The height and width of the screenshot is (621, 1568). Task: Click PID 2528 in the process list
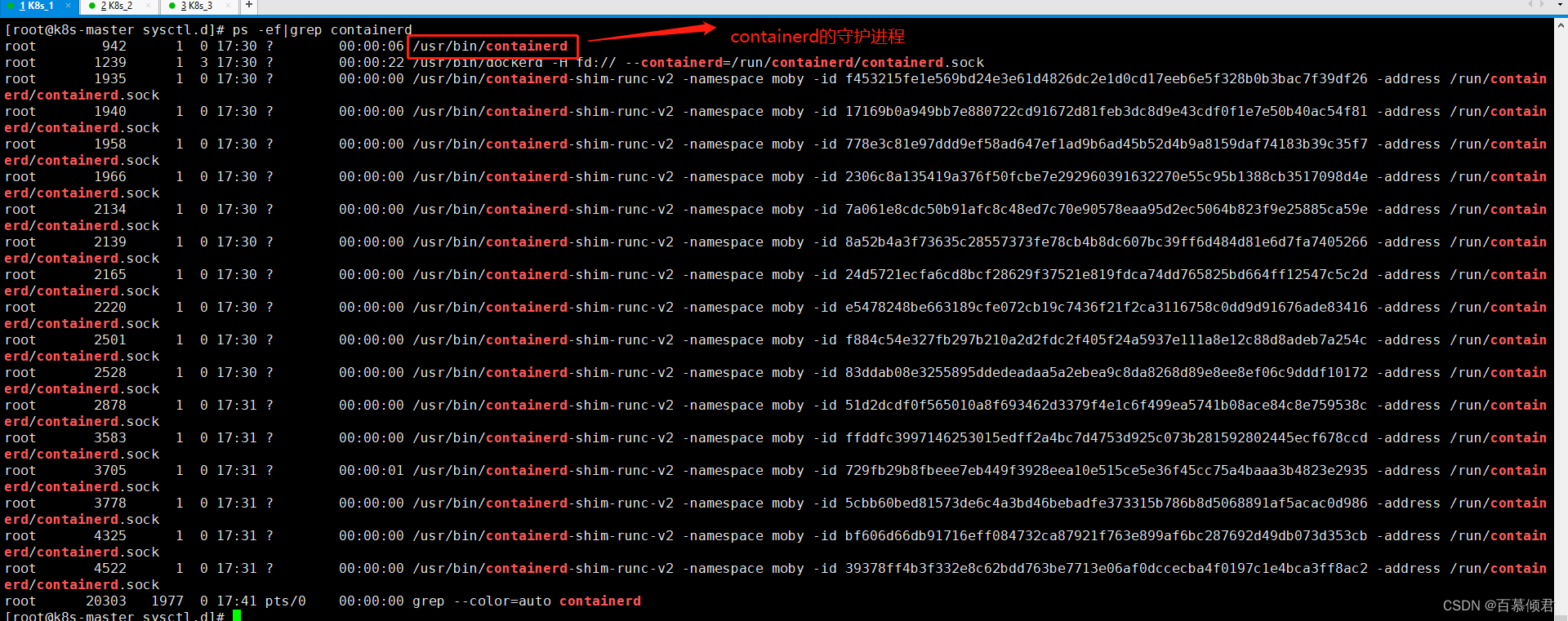click(x=110, y=373)
